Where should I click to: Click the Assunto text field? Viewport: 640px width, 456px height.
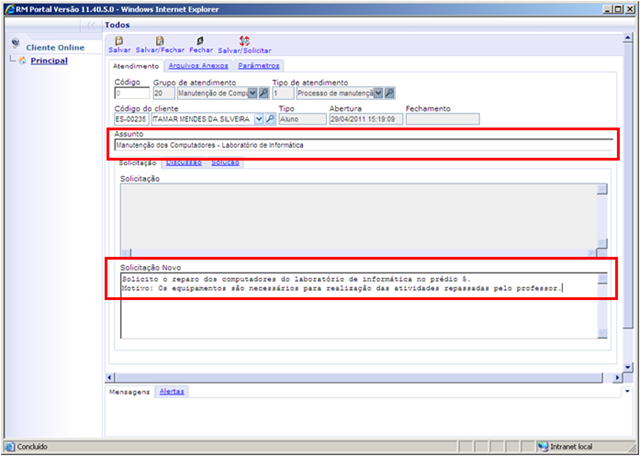[x=364, y=145]
